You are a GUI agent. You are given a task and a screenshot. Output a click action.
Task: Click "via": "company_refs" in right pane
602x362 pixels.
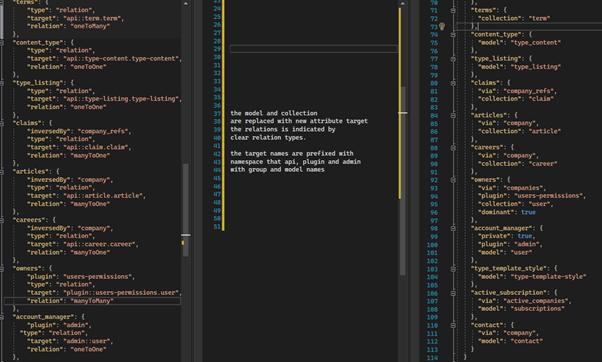(517, 91)
